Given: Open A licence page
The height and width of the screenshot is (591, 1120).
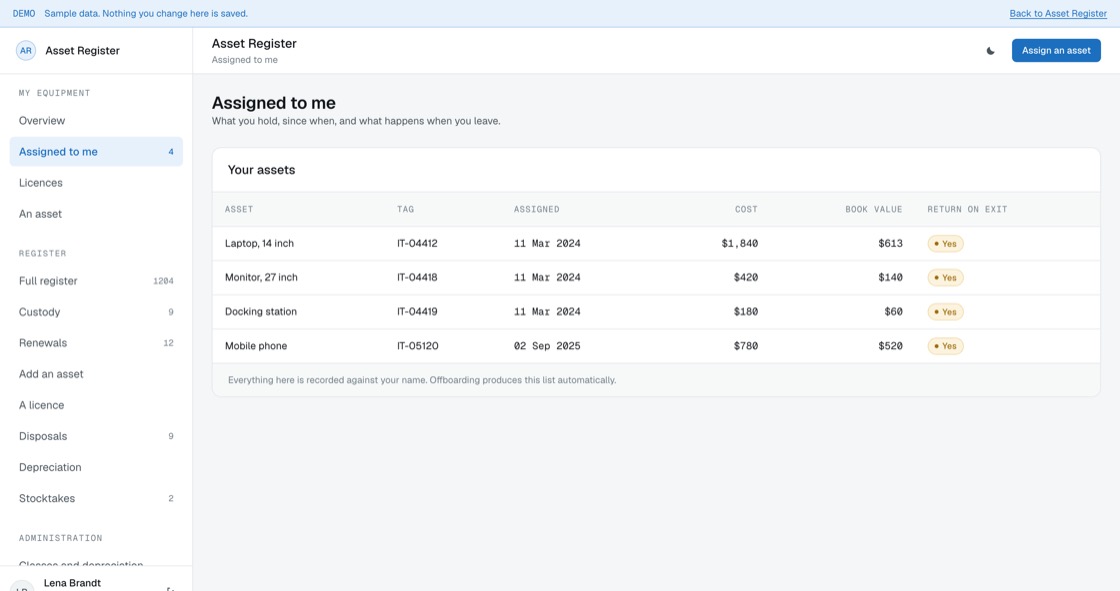Looking at the screenshot, I should (96, 405).
